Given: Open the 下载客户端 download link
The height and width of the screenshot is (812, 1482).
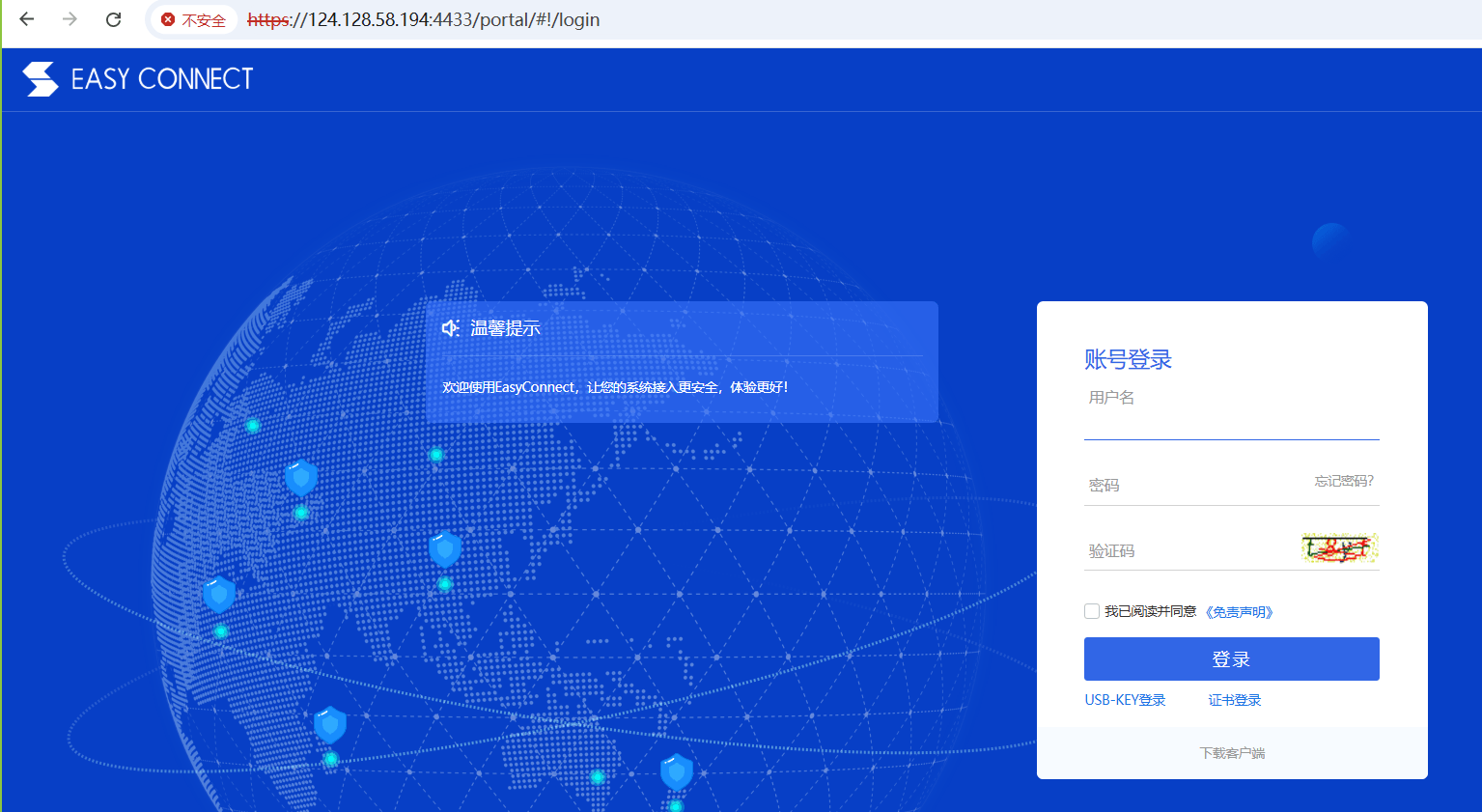Looking at the screenshot, I should tap(1232, 753).
